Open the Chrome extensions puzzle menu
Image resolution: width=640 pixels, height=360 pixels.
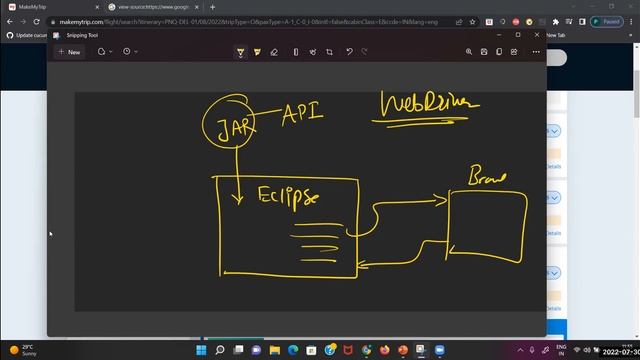(556, 22)
